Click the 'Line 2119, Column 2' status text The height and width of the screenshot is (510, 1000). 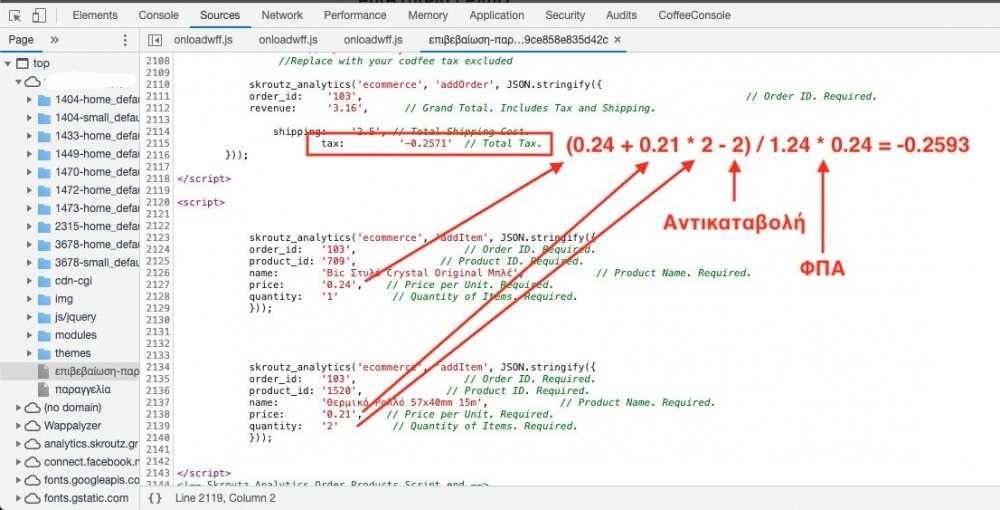(x=225, y=498)
